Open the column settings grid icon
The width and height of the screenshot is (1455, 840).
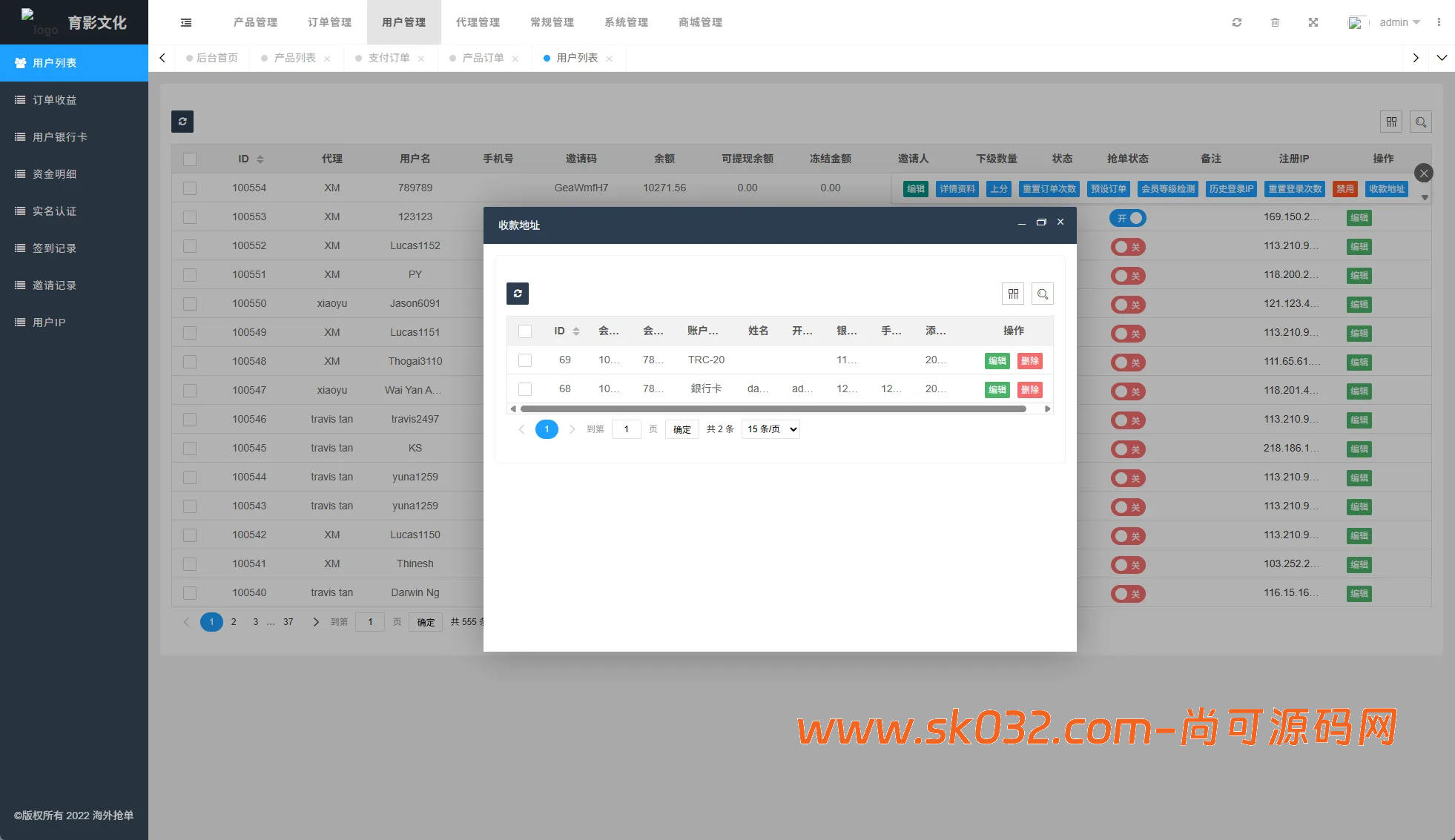pyautogui.click(x=1391, y=122)
